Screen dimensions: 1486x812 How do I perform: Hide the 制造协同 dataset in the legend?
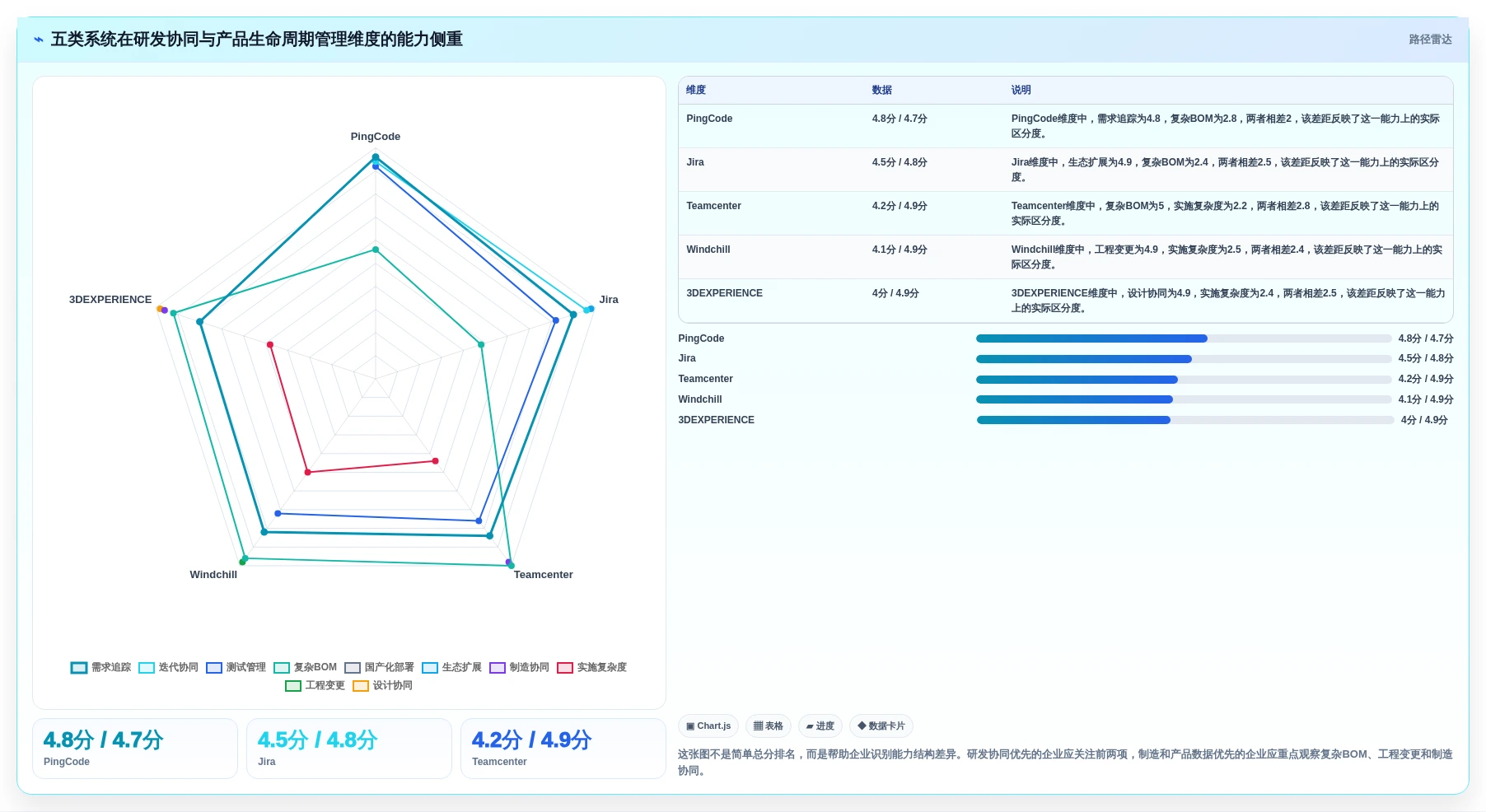click(520, 668)
